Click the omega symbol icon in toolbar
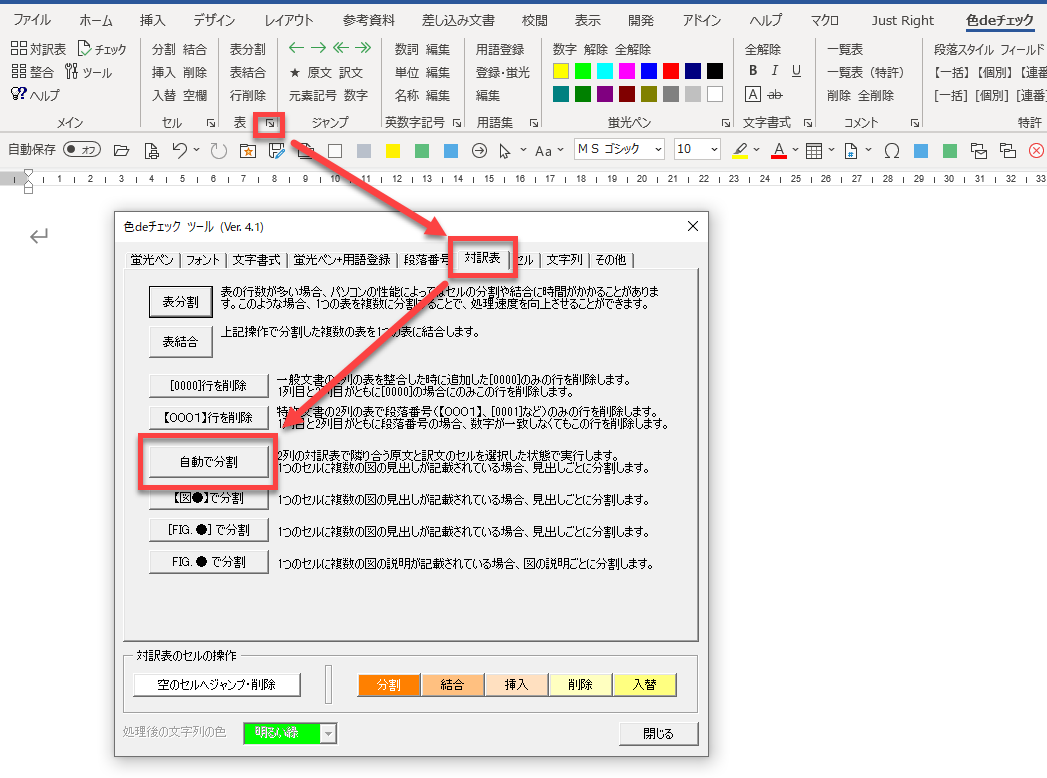This screenshot has width=1047, height=778. tap(892, 150)
